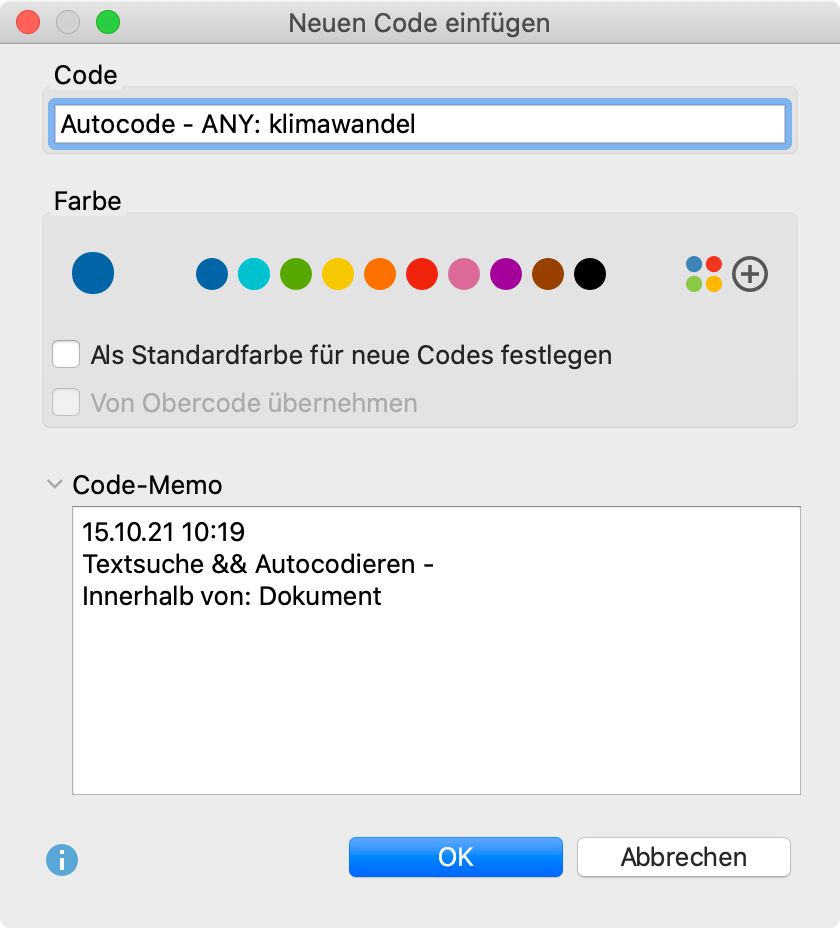Open the custom color palette icon
840x928 pixels.
click(x=703, y=274)
